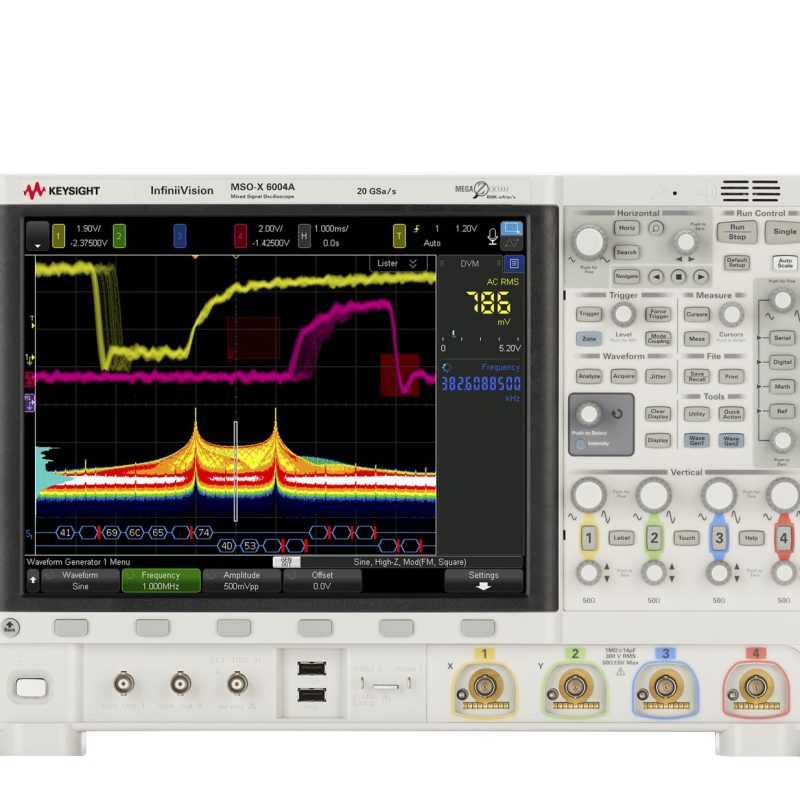The image size is (800, 800).
Task: Tap the S1 serial bus label on screen
Action: click(x=29, y=534)
